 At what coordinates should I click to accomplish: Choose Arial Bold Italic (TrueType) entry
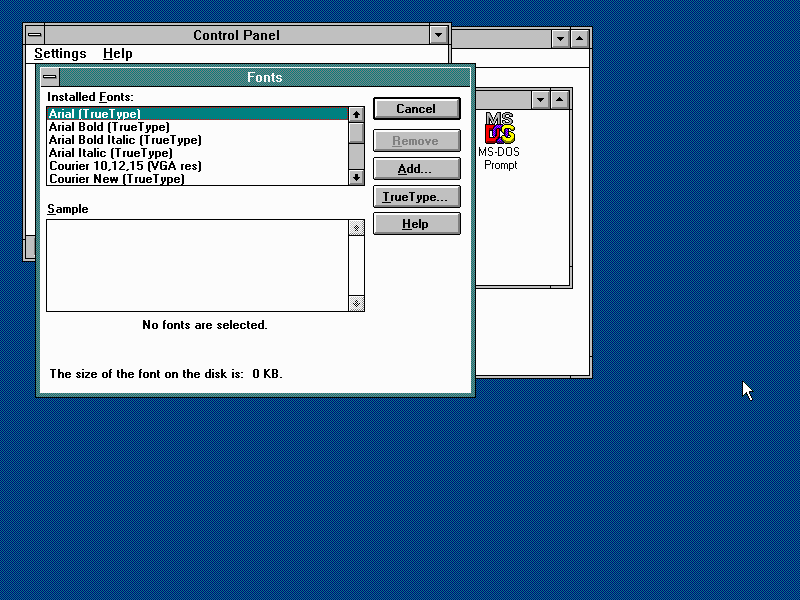(125, 140)
